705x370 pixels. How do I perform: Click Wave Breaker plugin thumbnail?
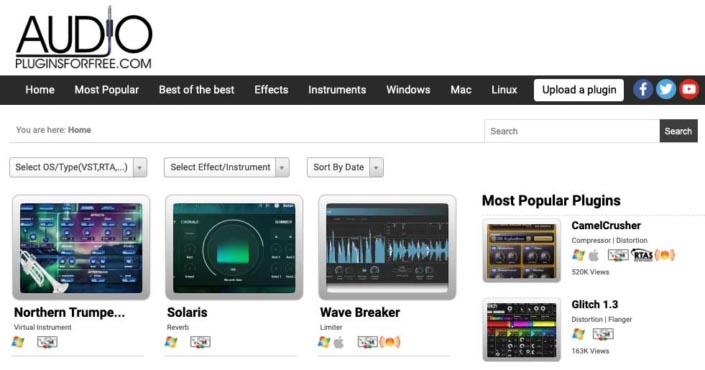(387, 247)
